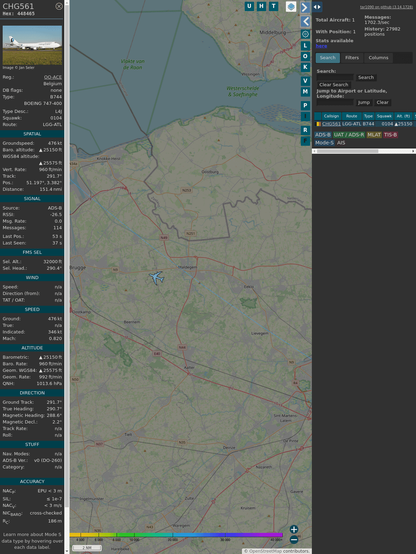Toggle the ADS-B source filter
Viewport: 416px width, 554px height.
pyautogui.click(x=322, y=135)
